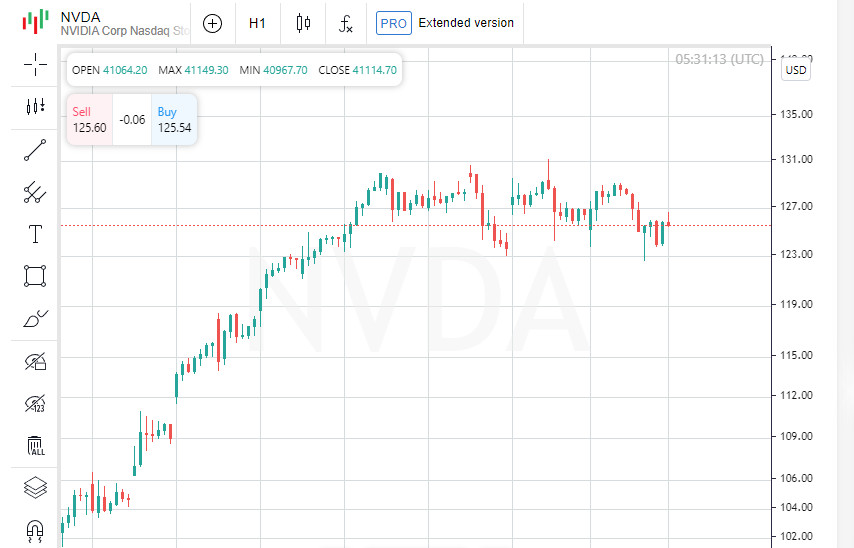This screenshot has width=854, height=548.
Task: Click the USD currency label on price axis
Action: point(796,70)
